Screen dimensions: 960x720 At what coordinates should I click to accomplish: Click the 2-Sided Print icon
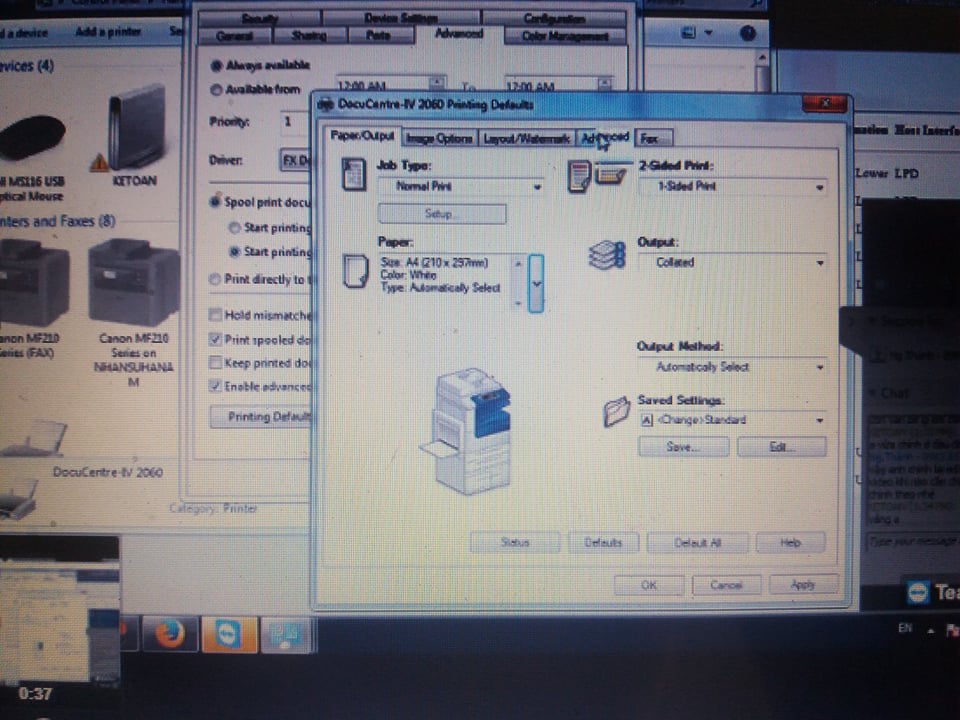[x=596, y=176]
